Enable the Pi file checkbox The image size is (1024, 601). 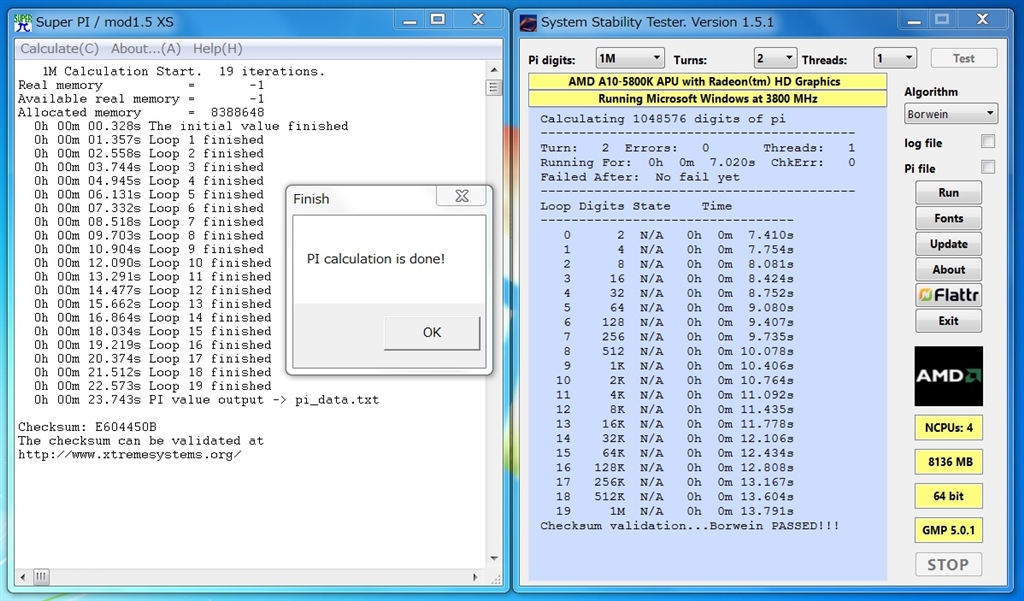tap(988, 167)
